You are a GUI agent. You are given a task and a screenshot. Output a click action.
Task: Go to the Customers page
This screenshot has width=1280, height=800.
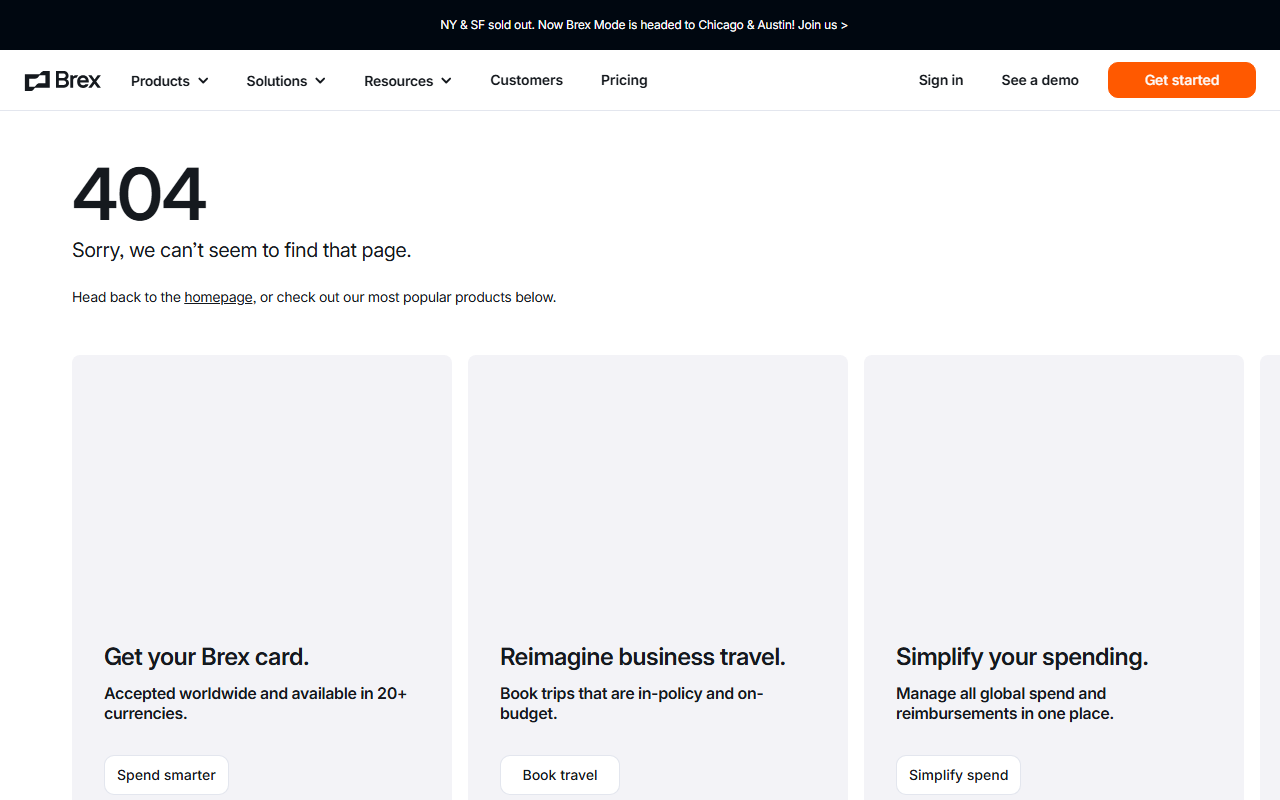coord(526,80)
